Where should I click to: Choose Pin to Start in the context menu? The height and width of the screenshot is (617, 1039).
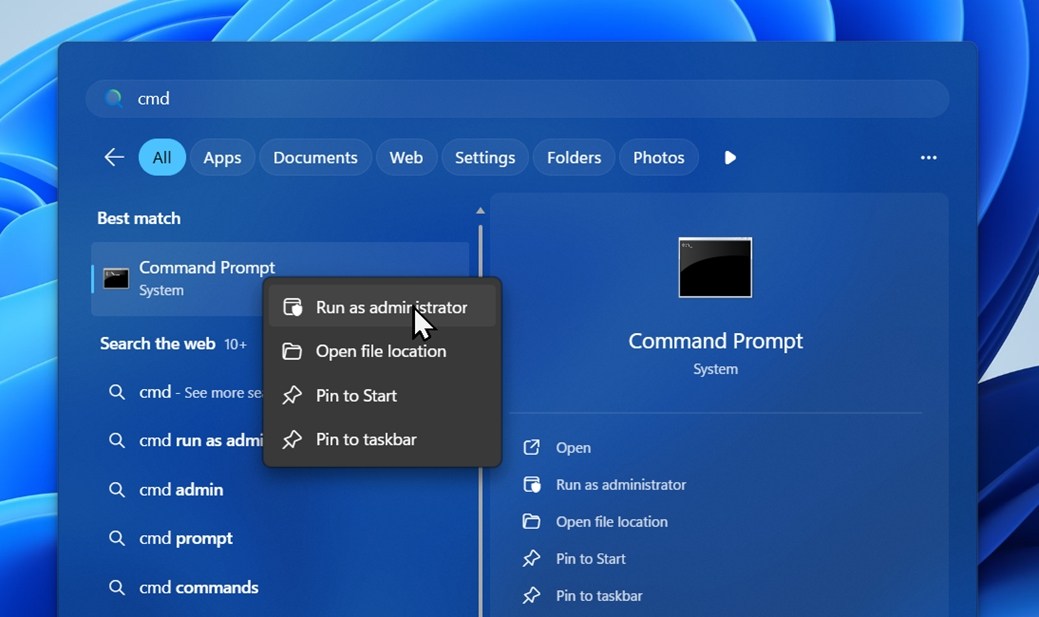pyautogui.click(x=382, y=396)
